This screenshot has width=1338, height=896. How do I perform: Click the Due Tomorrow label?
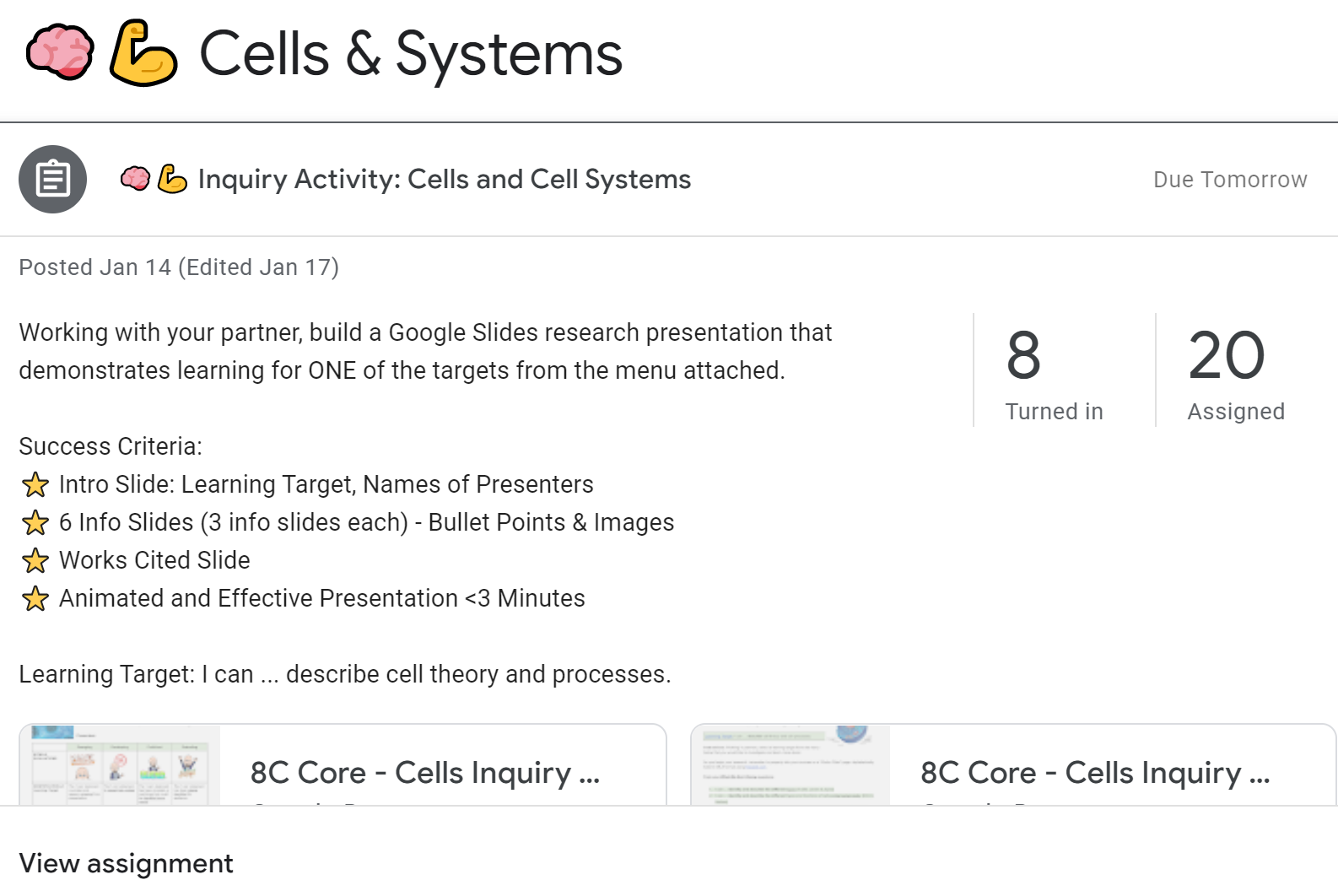[x=1230, y=179]
